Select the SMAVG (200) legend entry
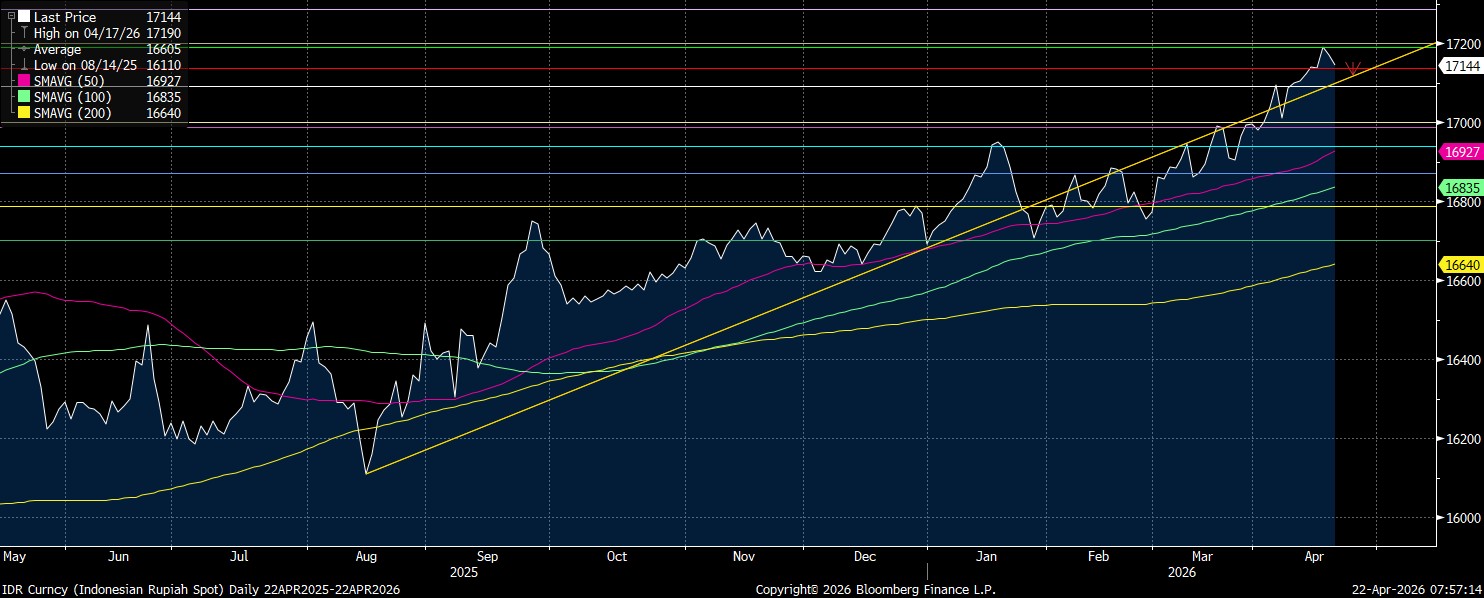The height and width of the screenshot is (598, 1484). pyautogui.click(x=72, y=114)
